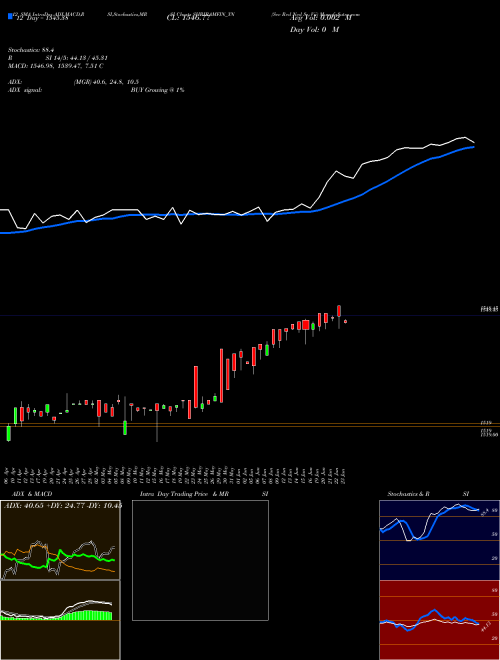Screen dimensions: 500x660
Task: Click the Stochastics 88.4 value line
Action: pyautogui.click(x=33, y=50)
